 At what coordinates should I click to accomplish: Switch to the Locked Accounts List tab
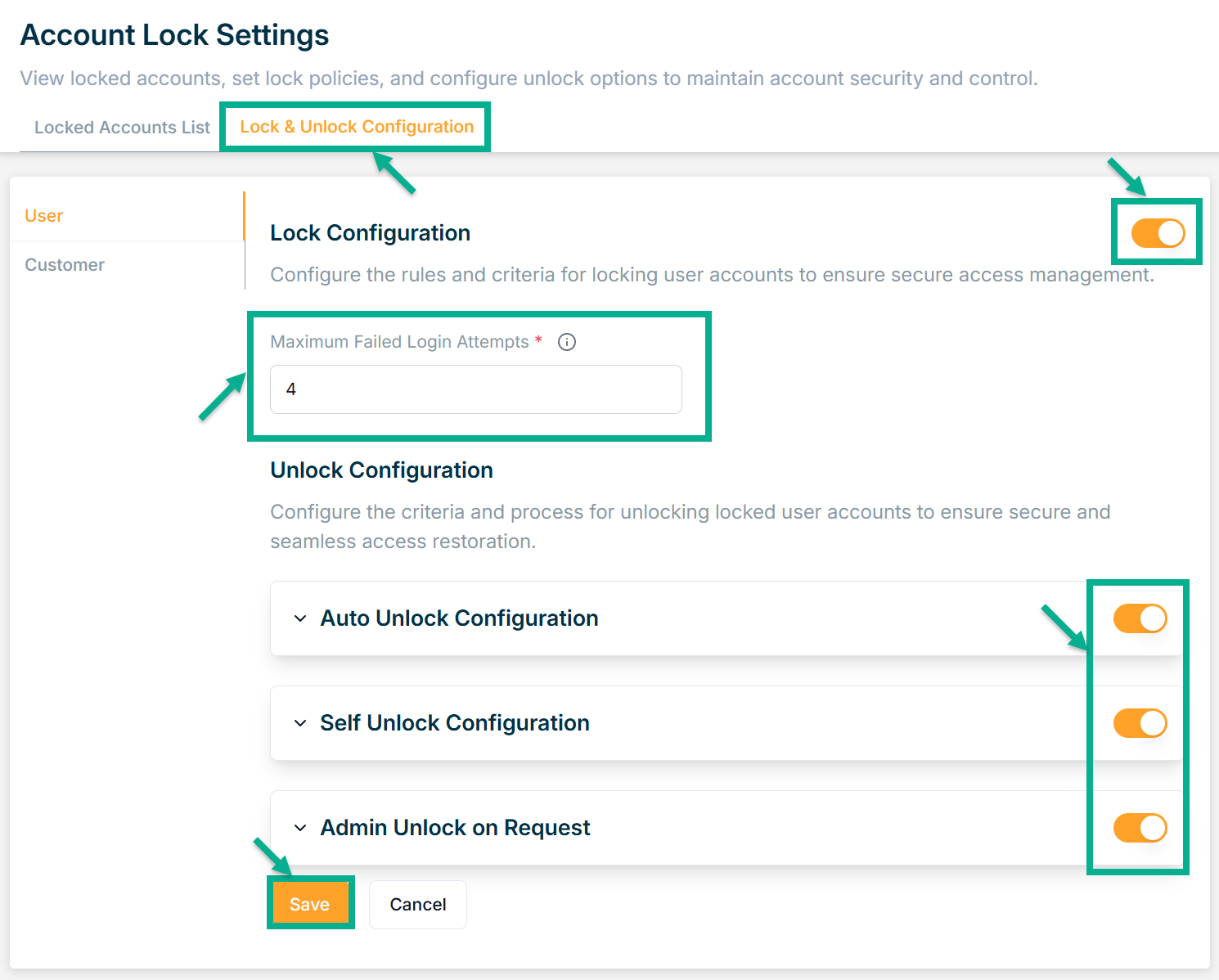[x=122, y=128]
